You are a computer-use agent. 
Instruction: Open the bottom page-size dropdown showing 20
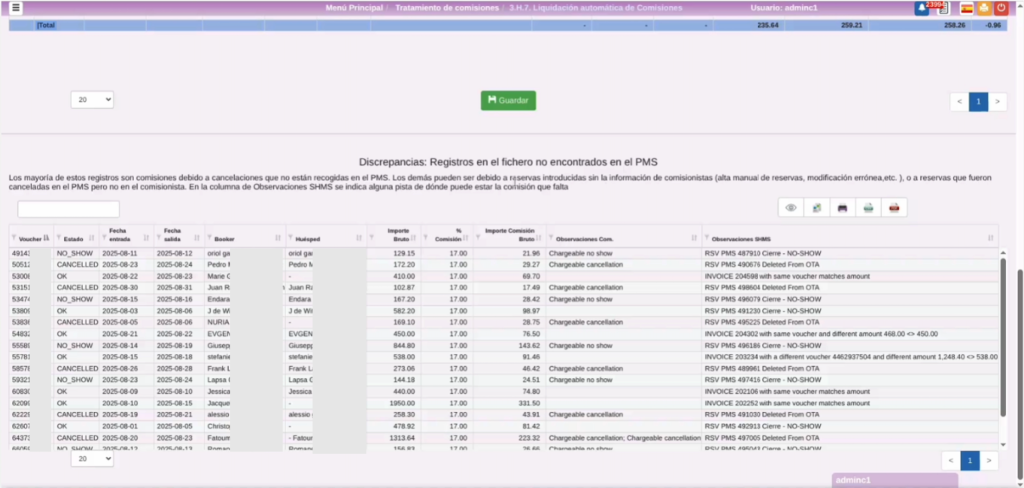[92, 459]
